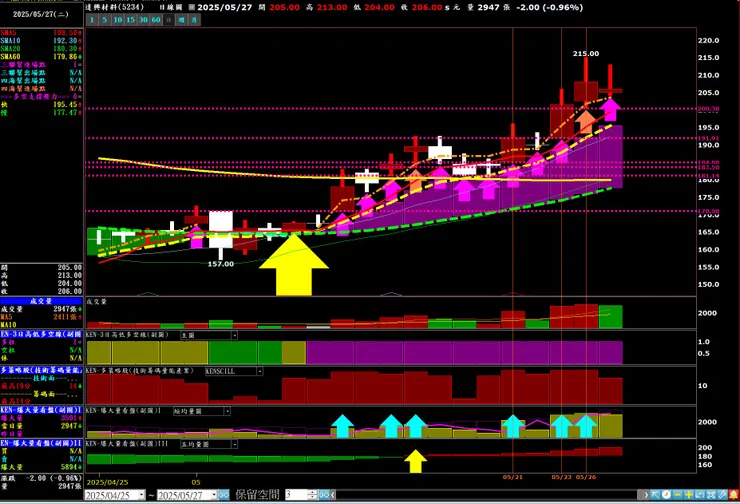Open the 主圖 dropdown in KEN-3日高低多空線 panel
Image resolution: width=740 pixels, height=504 pixels.
pos(234,335)
